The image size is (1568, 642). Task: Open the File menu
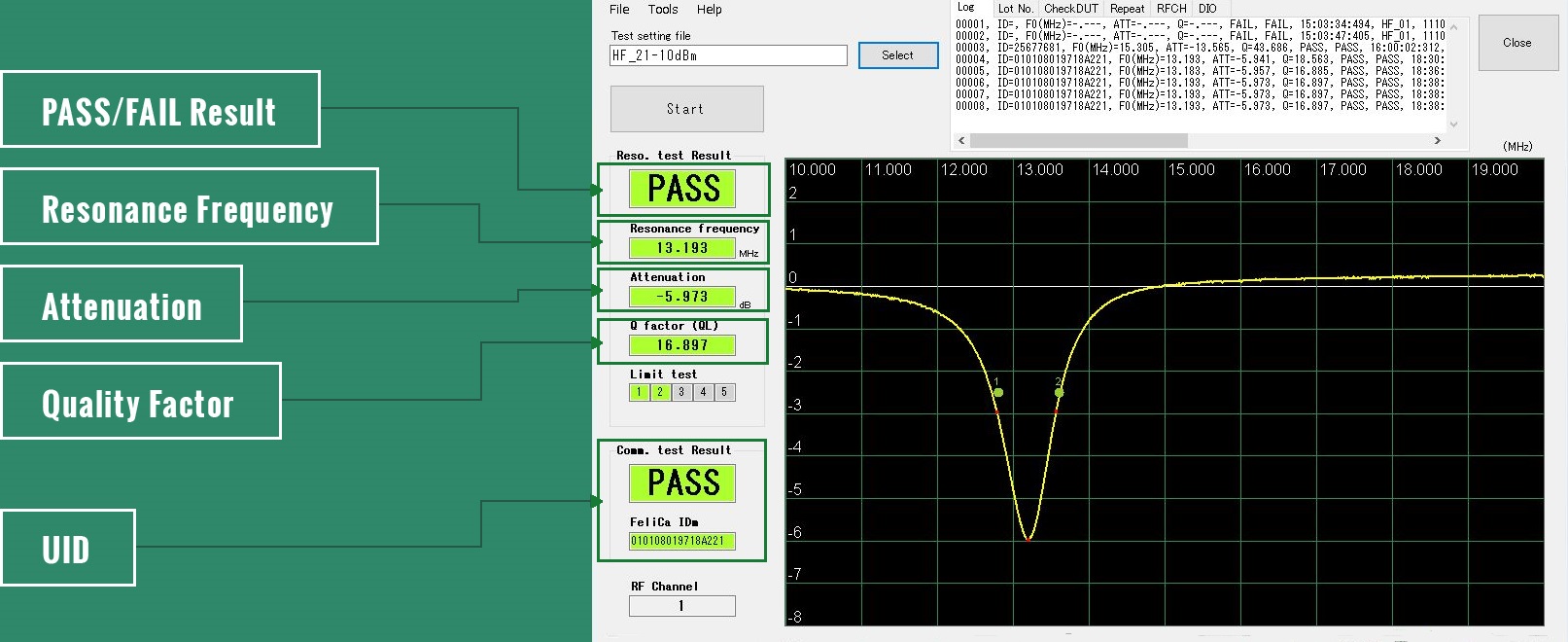coord(619,10)
